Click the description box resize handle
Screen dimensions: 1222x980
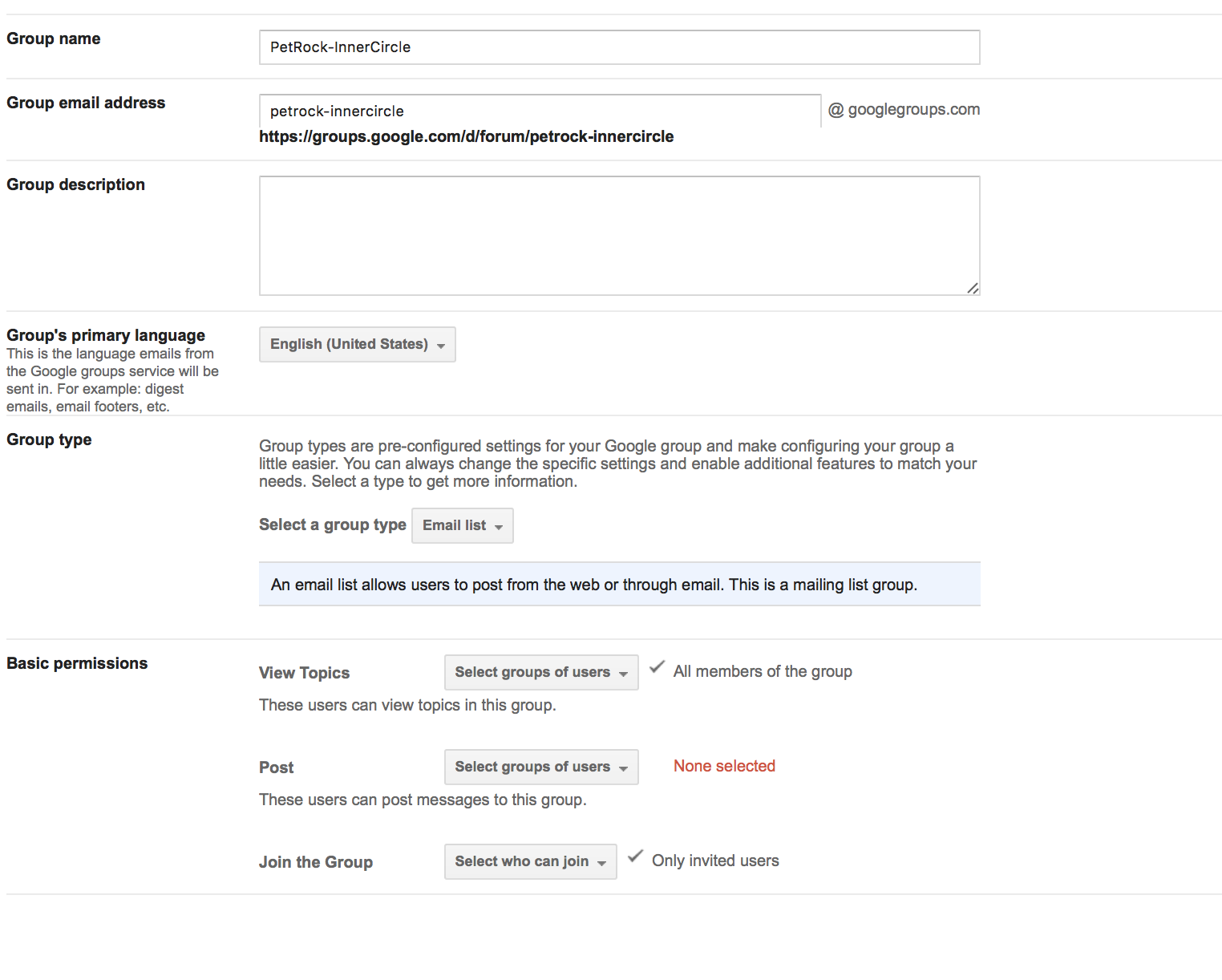973,289
